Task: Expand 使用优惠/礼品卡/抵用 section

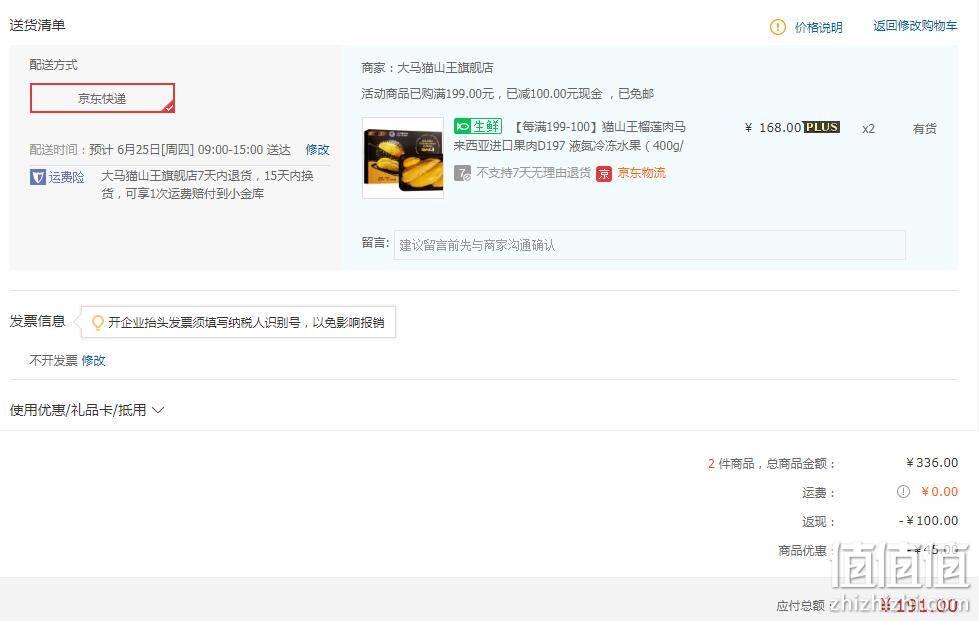Action: (87, 410)
